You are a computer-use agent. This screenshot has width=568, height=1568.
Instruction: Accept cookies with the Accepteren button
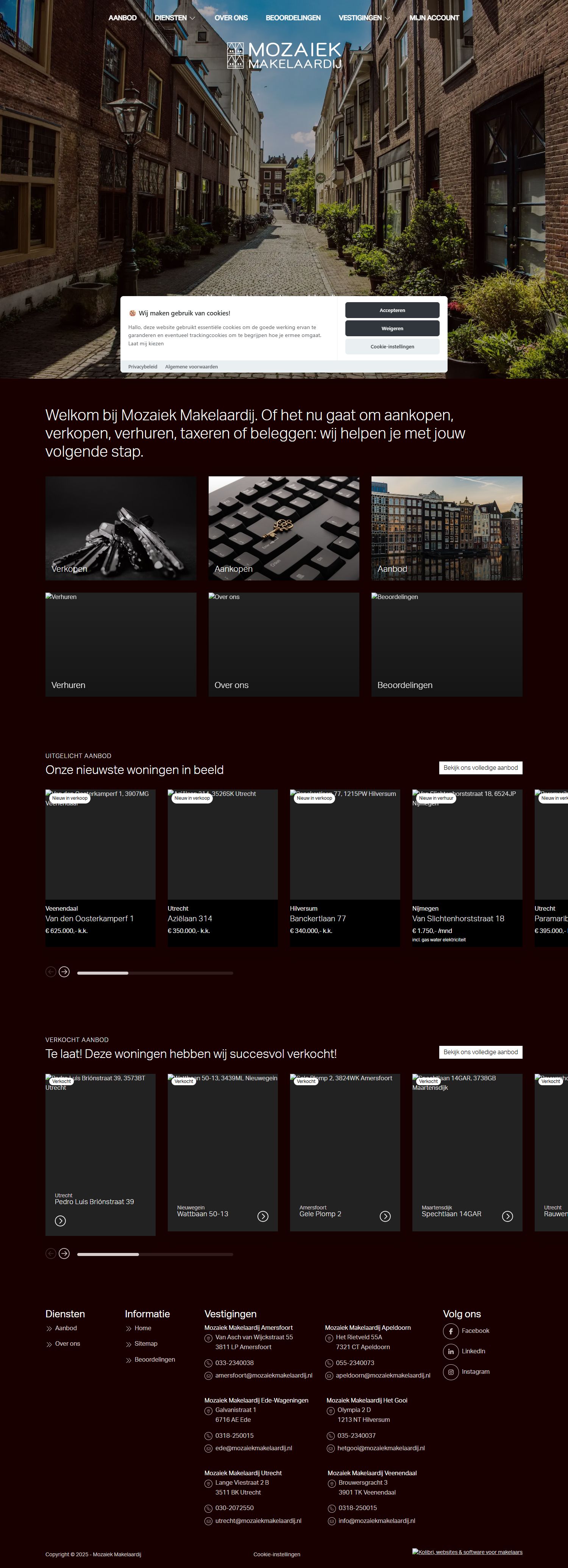coord(392,310)
